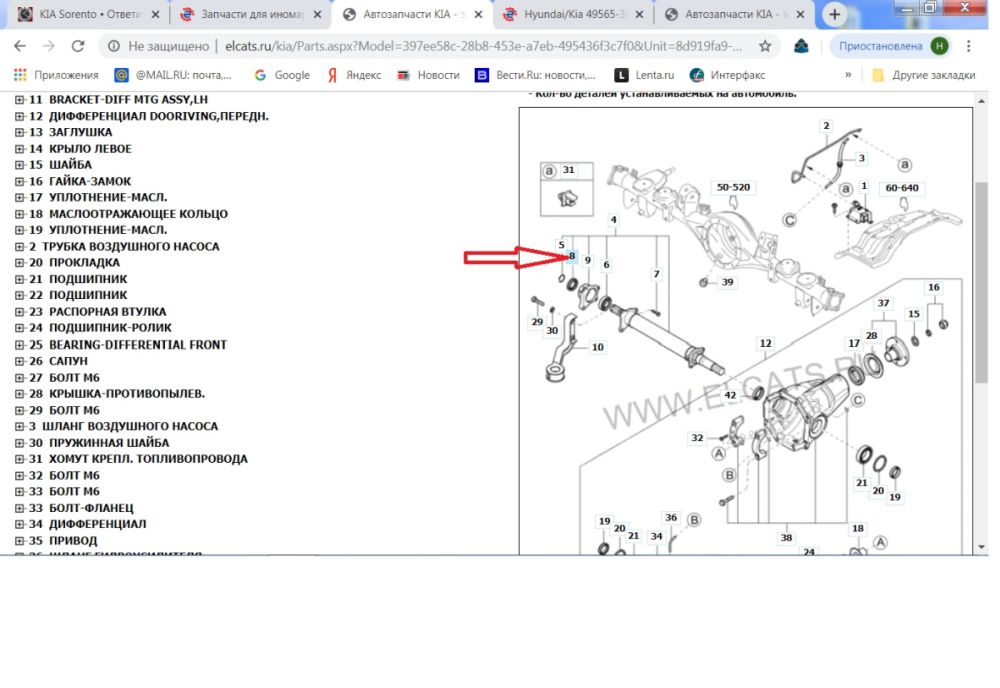The height and width of the screenshot is (688, 1000).
Task: Open a new browser tab
Action: 835,15
